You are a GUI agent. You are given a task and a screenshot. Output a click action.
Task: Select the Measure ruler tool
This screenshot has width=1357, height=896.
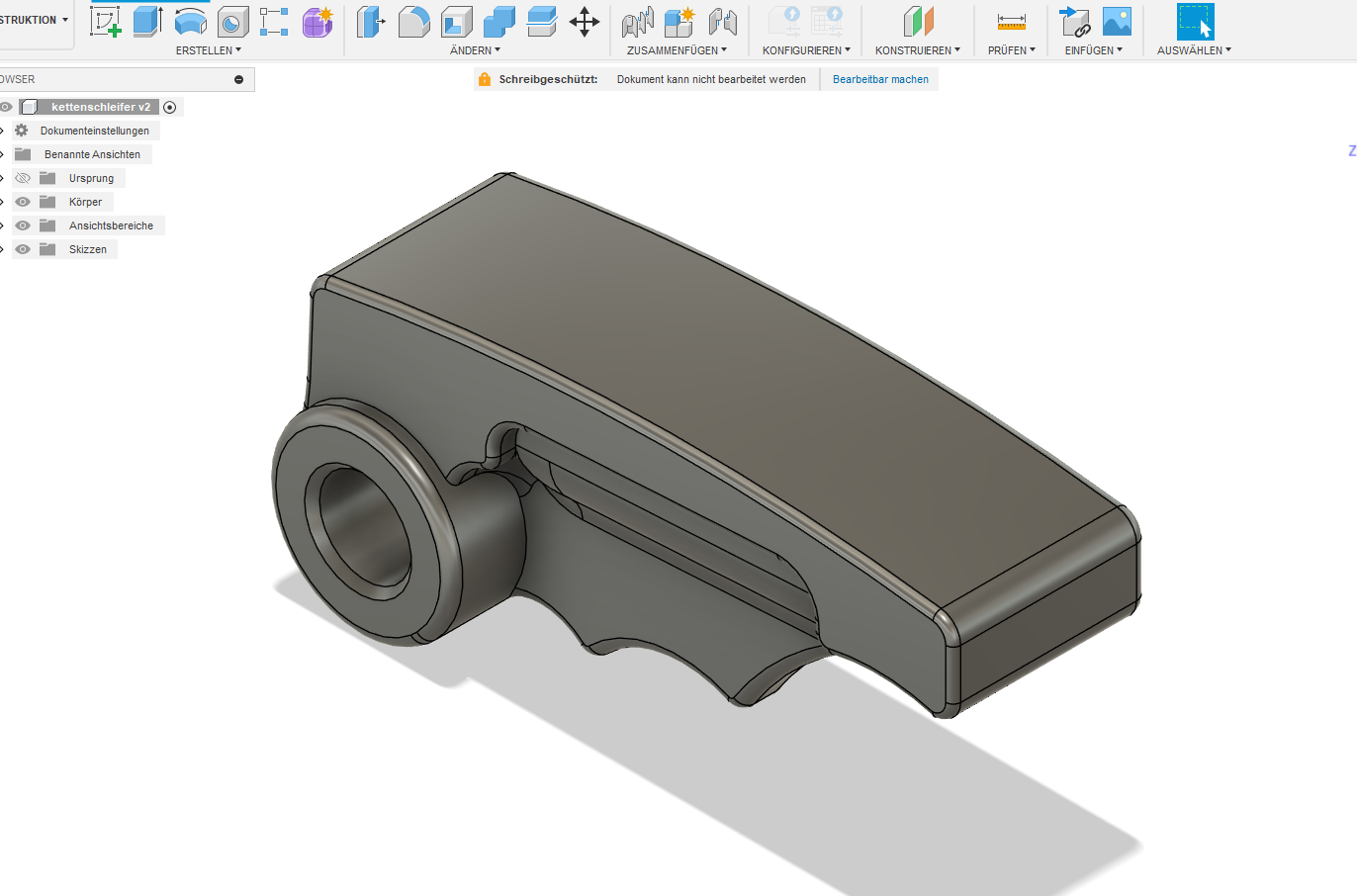1011,21
